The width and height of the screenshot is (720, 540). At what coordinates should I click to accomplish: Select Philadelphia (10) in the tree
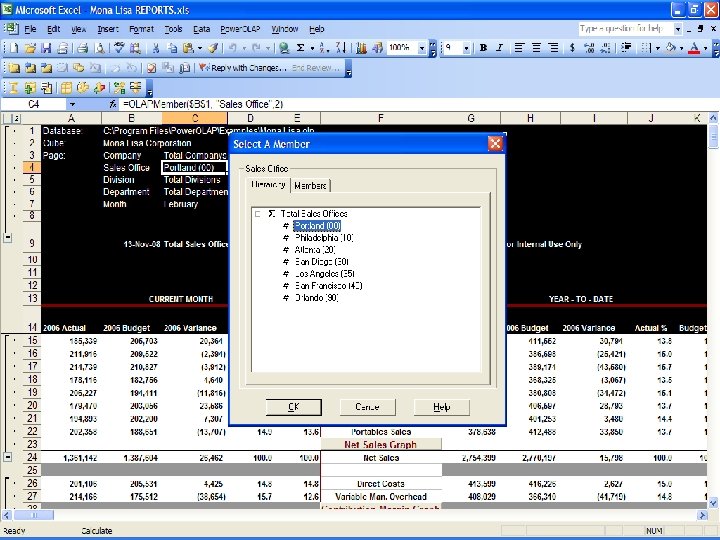tap(324, 238)
